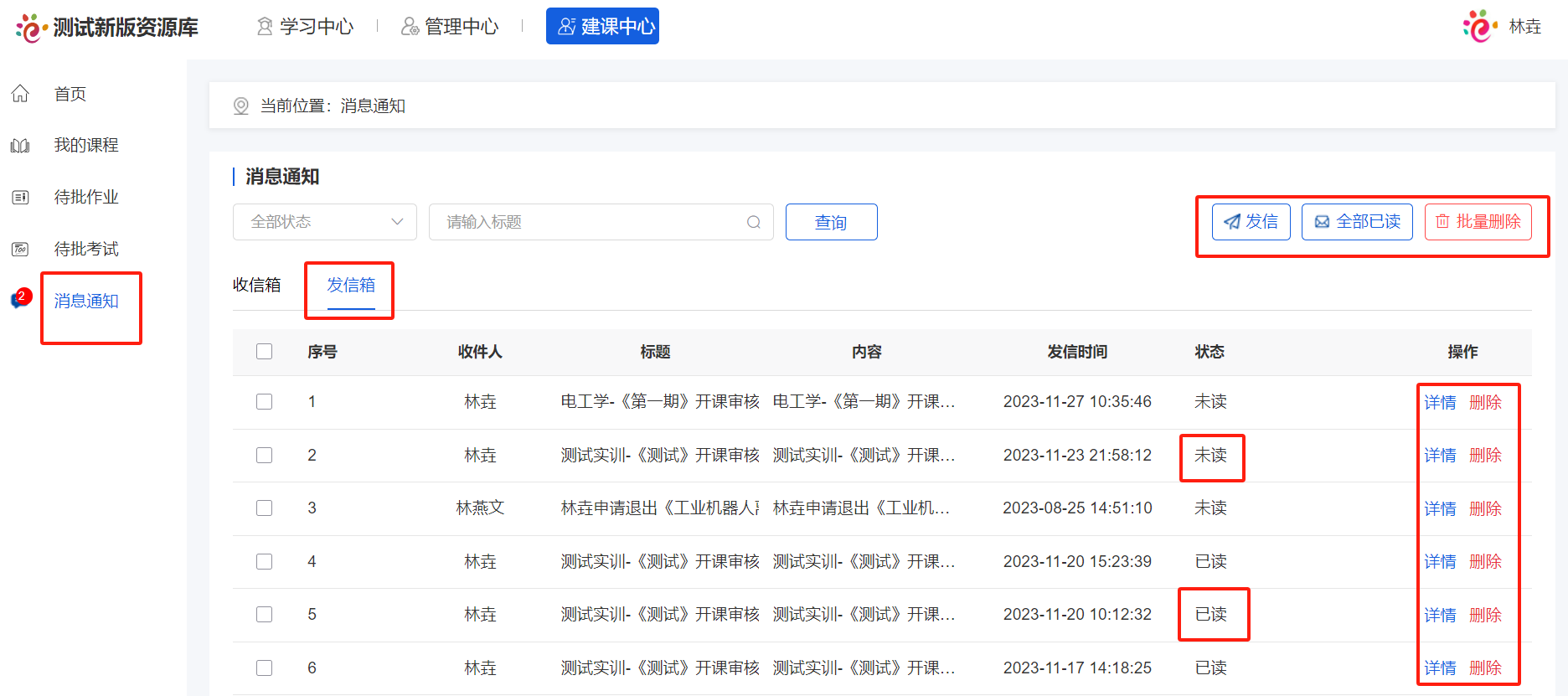The image size is (1568, 696).
Task: Click 删除 for row 5
Action: [1485, 616]
